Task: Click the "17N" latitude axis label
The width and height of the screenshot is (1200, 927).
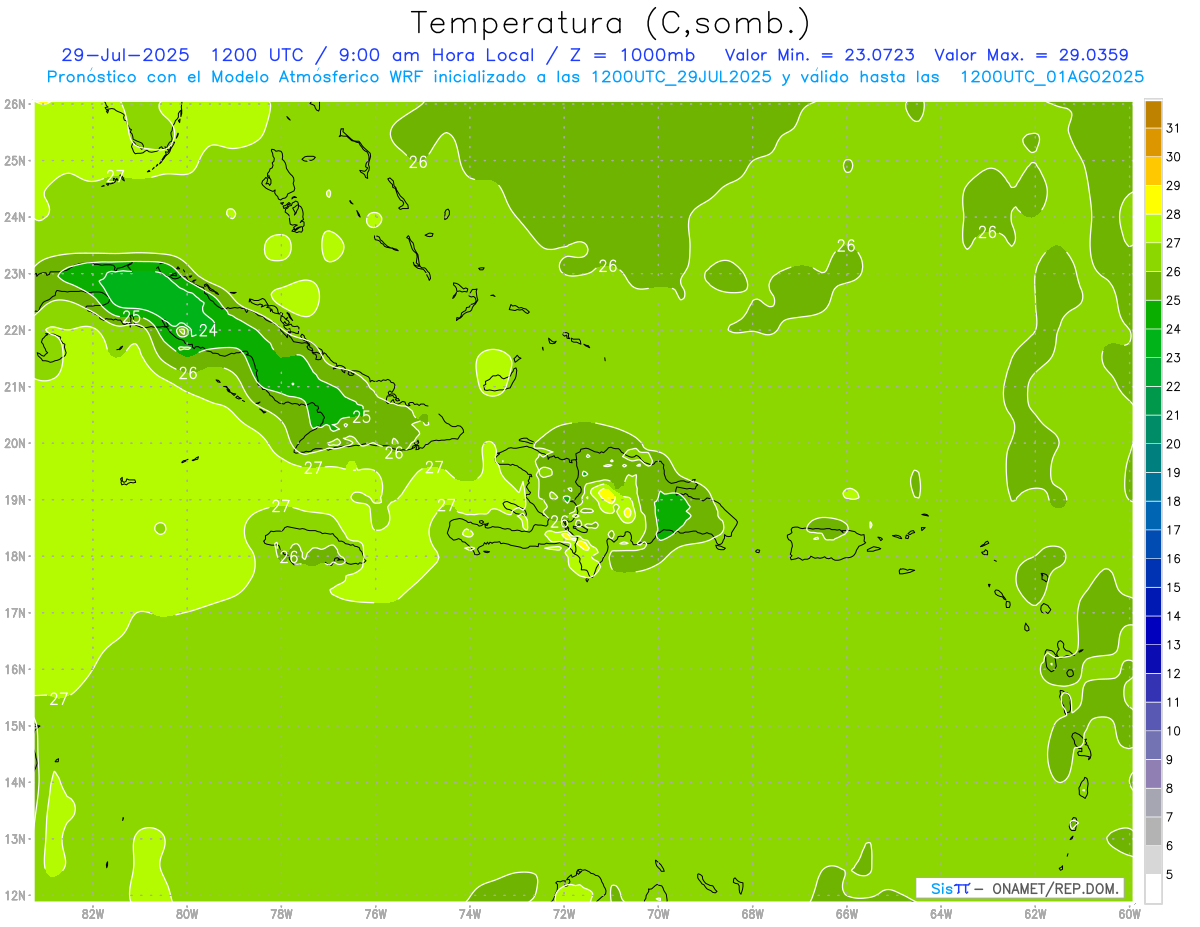Action: (14, 613)
